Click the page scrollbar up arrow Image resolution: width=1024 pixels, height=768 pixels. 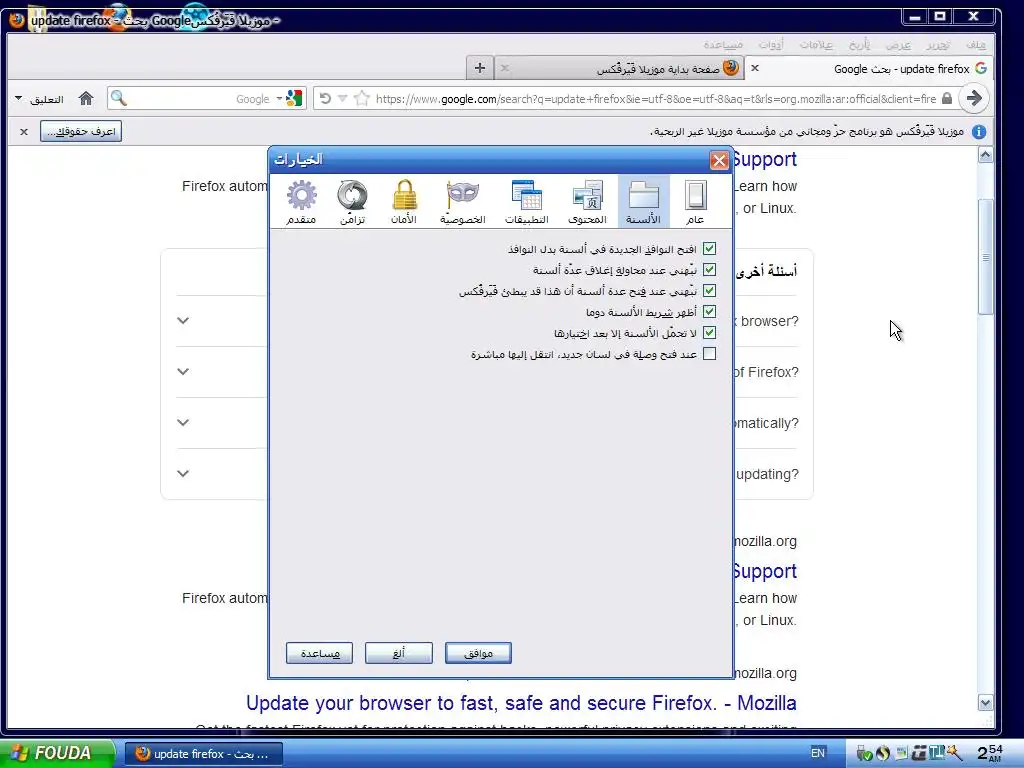pyautogui.click(x=985, y=155)
